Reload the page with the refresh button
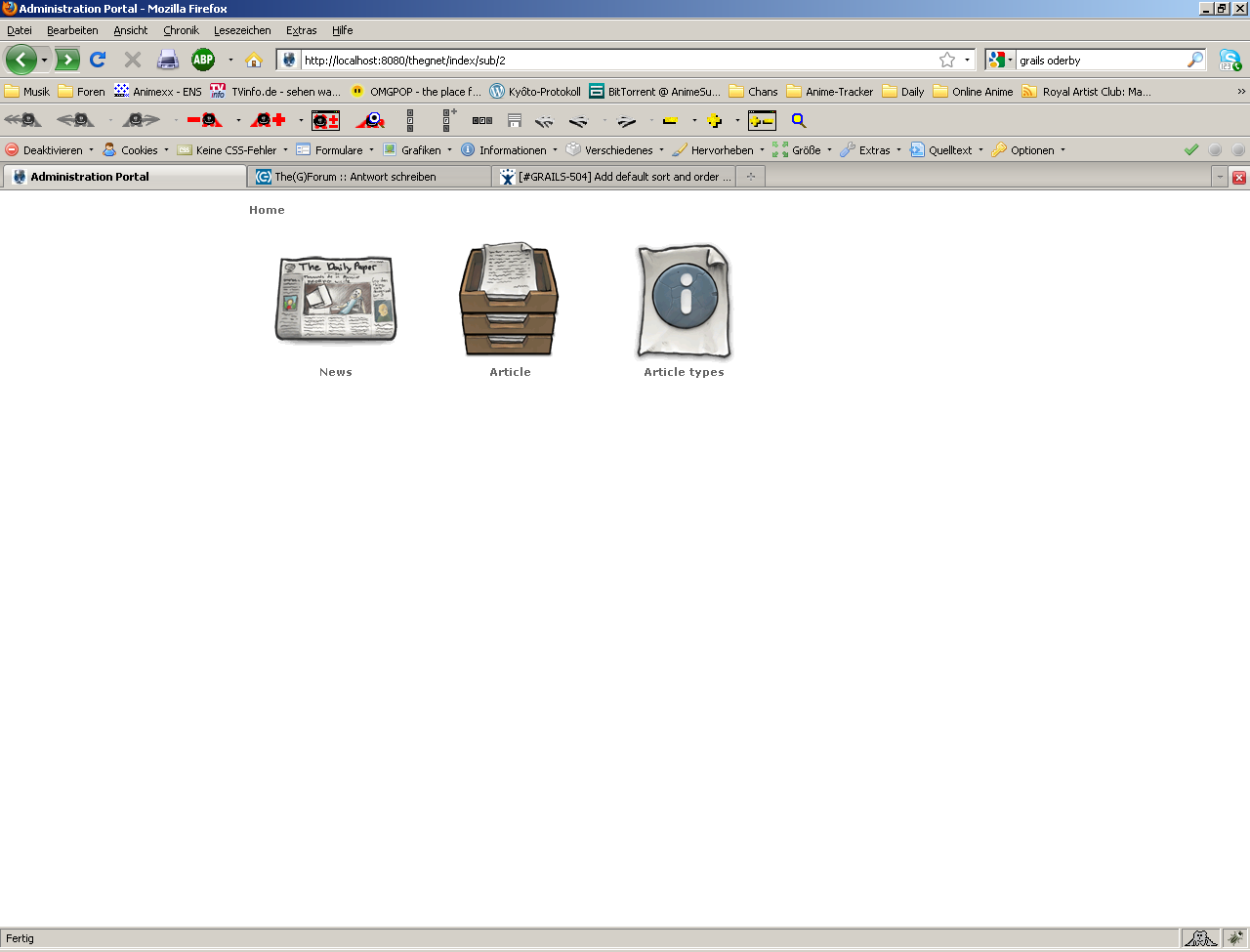1250x952 pixels. [x=98, y=60]
